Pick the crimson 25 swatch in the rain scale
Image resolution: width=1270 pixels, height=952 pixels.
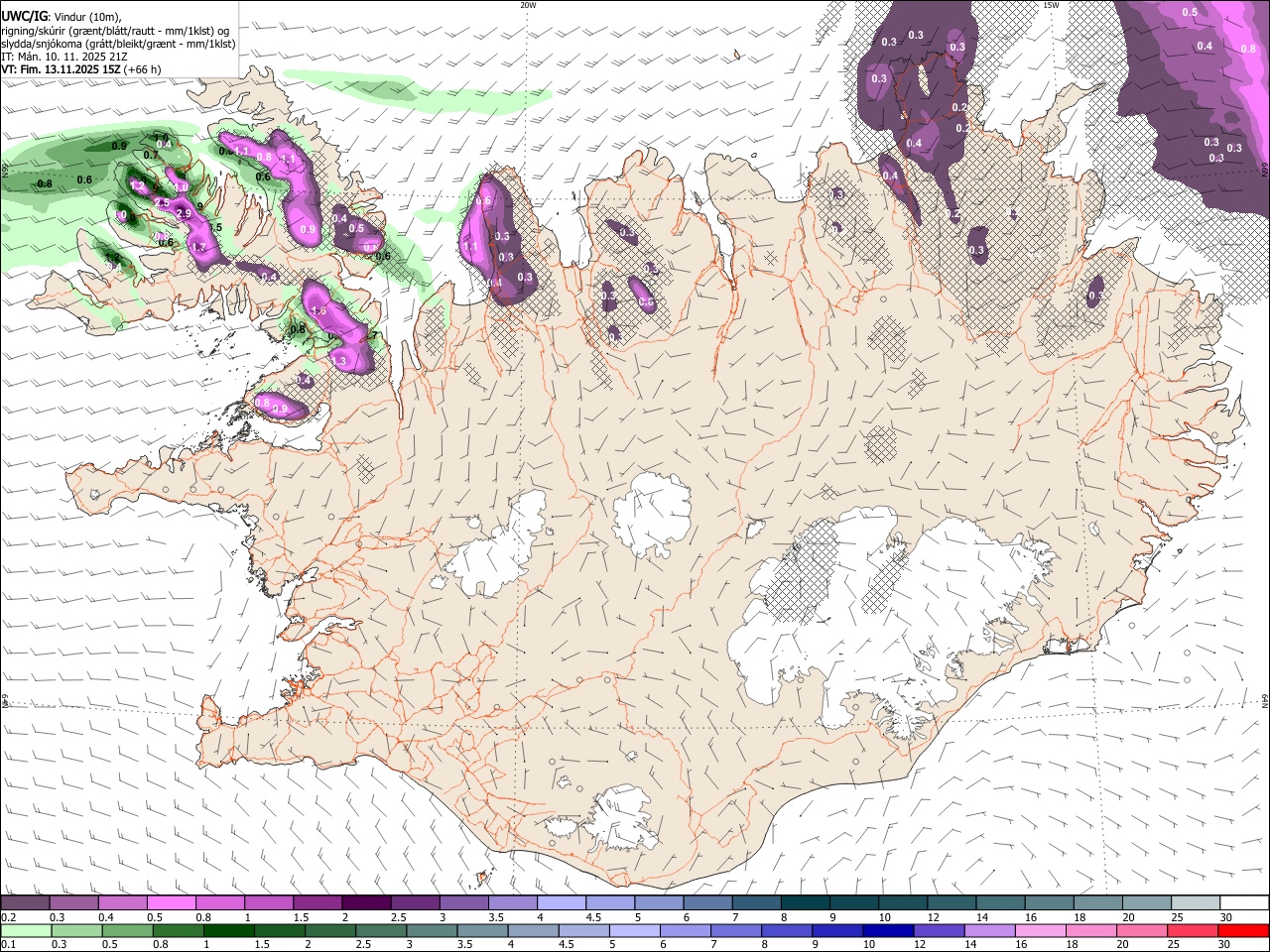pyautogui.click(x=1192, y=931)
